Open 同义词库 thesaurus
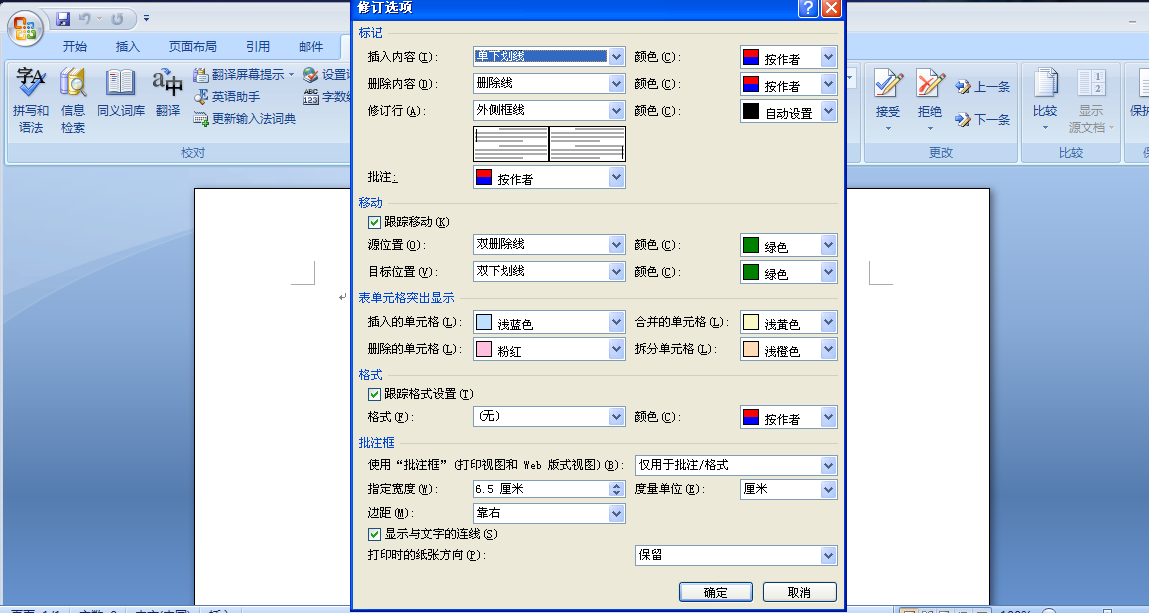 pyautogui.click(x=121, y=93)
